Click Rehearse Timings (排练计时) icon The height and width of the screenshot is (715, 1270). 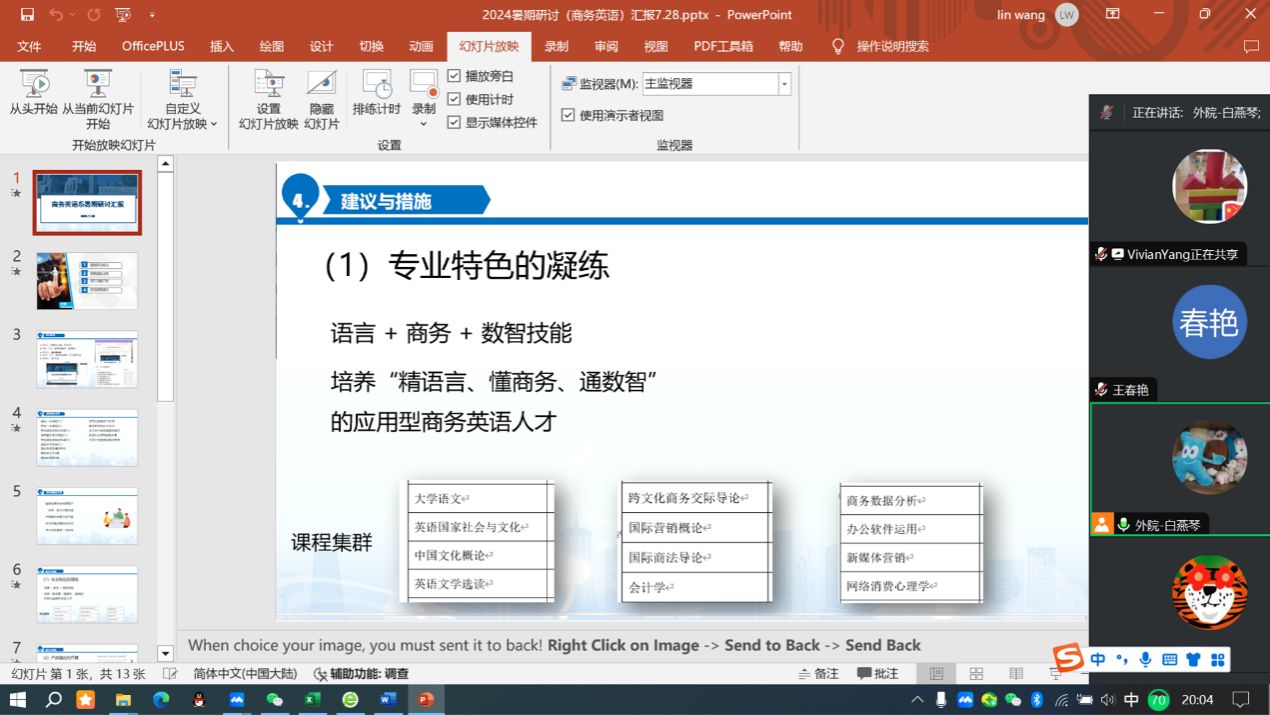pyautogui.click(x=376, y=86)
